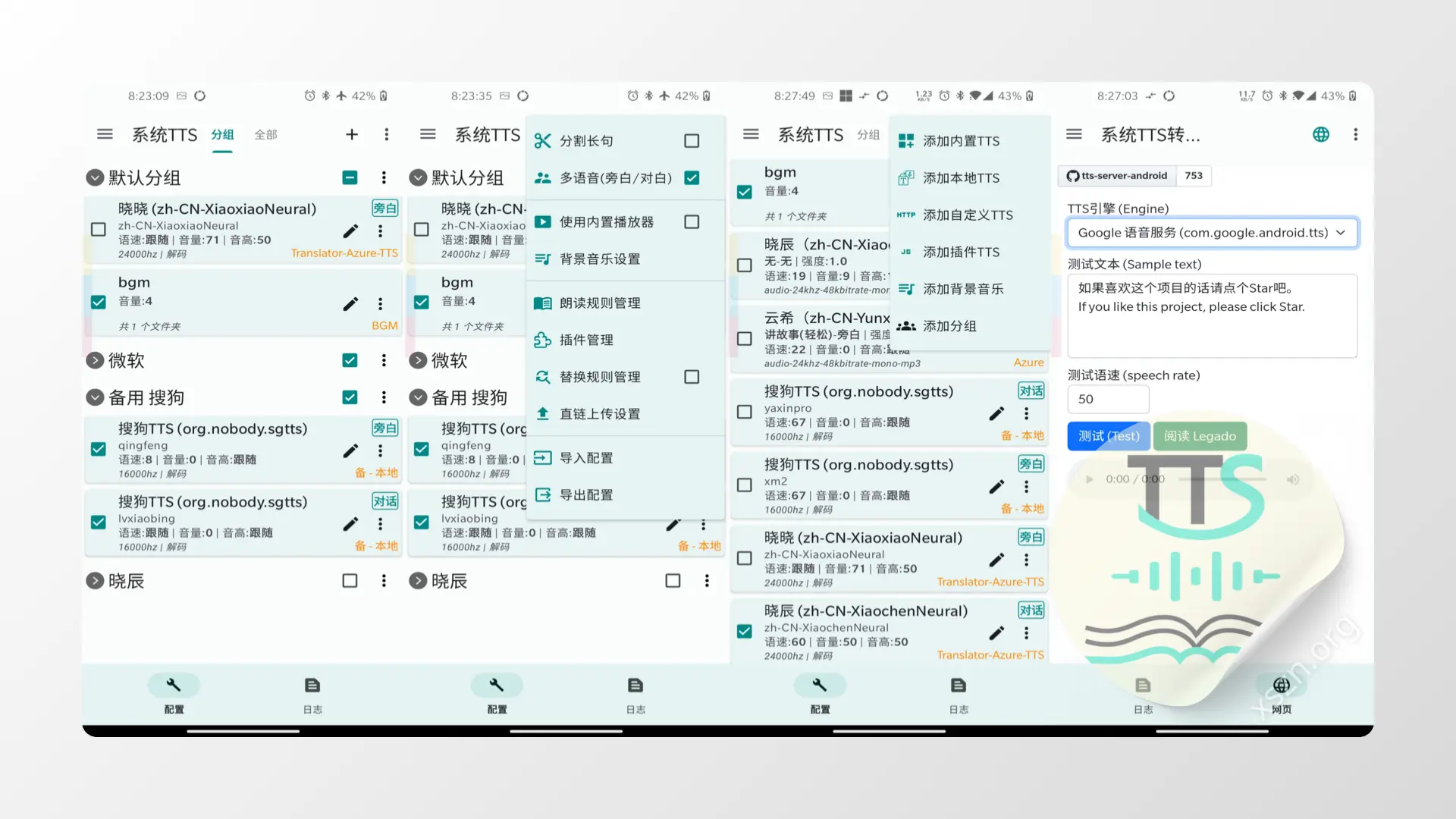Enable 使用内置播放器 checkbox
The height and width of the screenshot is (819, 1456).
point(692,222)
